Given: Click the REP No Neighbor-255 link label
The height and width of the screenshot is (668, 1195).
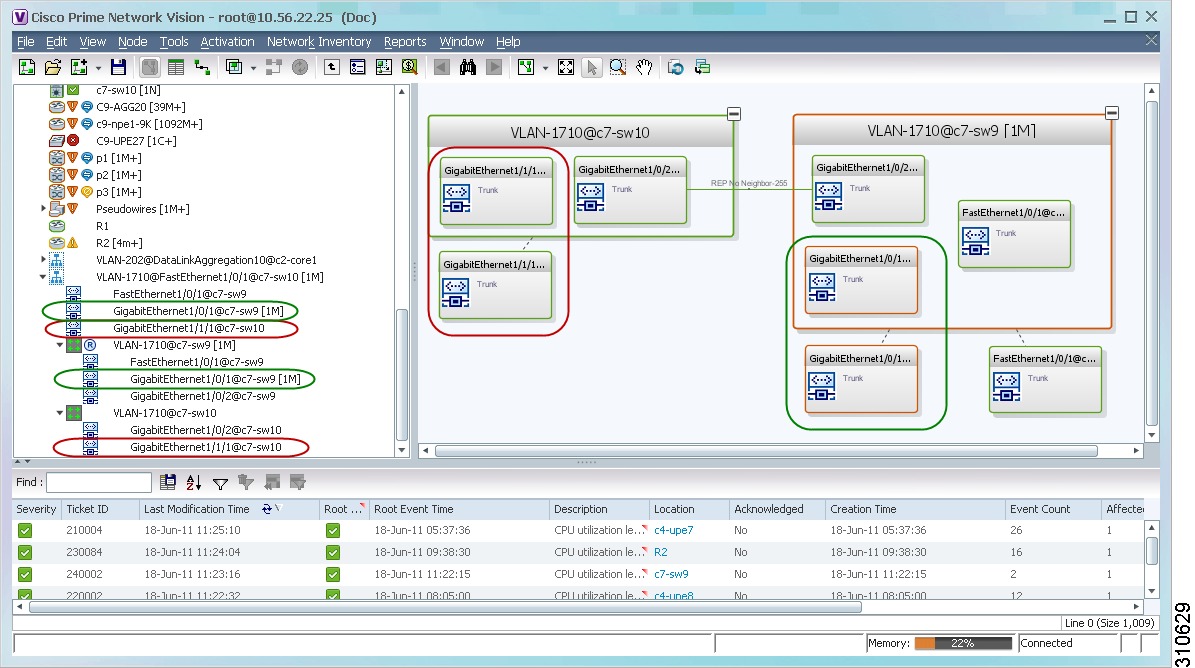Looking at the screenshot, I should pyautogui.click(x=749, y=184).
